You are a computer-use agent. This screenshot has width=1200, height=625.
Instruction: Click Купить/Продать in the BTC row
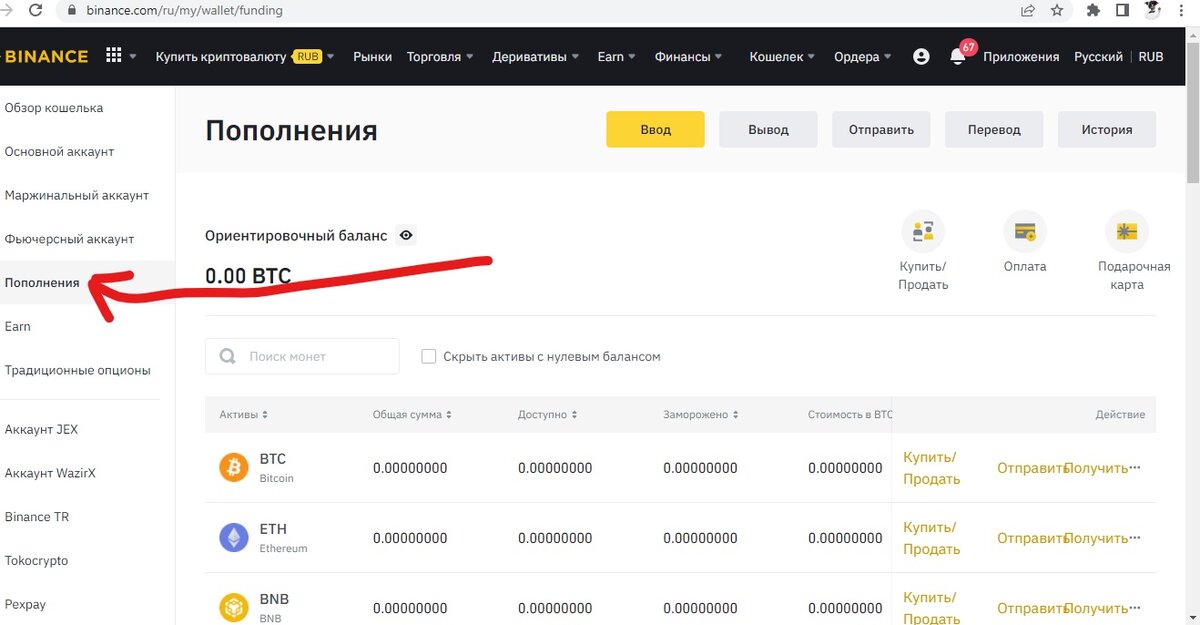(931, 468)
